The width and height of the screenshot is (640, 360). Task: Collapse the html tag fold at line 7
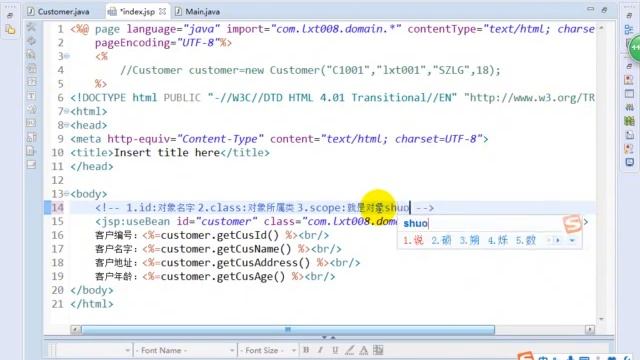click(x=67, y=111)
